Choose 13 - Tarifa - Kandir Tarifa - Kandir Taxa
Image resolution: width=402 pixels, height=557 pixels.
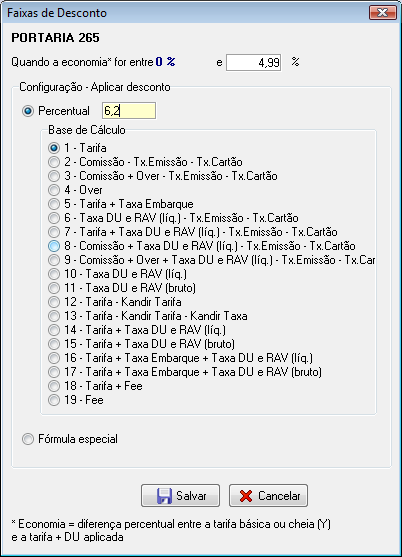point(54,316)
